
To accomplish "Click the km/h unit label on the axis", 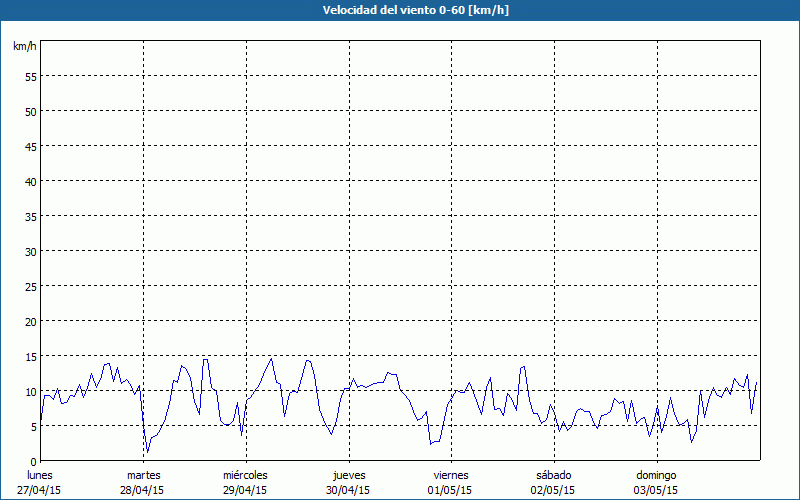I will (x=25, y=47).
